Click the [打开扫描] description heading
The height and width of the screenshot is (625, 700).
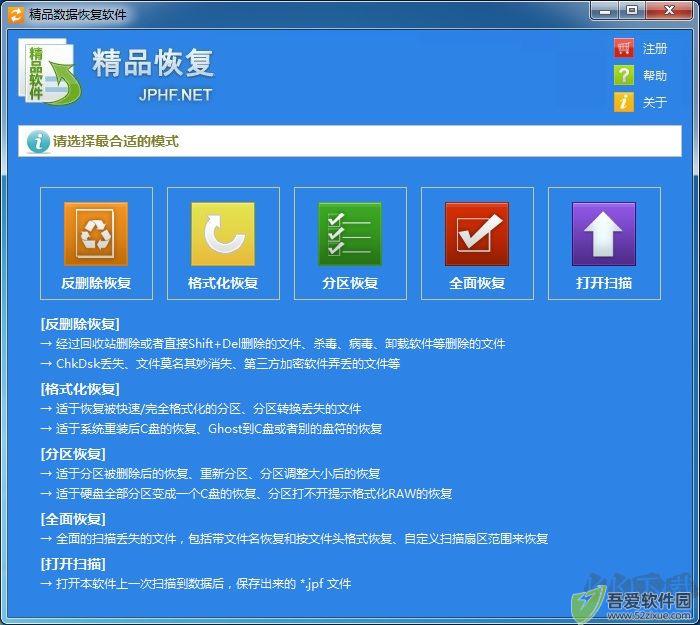73,564
